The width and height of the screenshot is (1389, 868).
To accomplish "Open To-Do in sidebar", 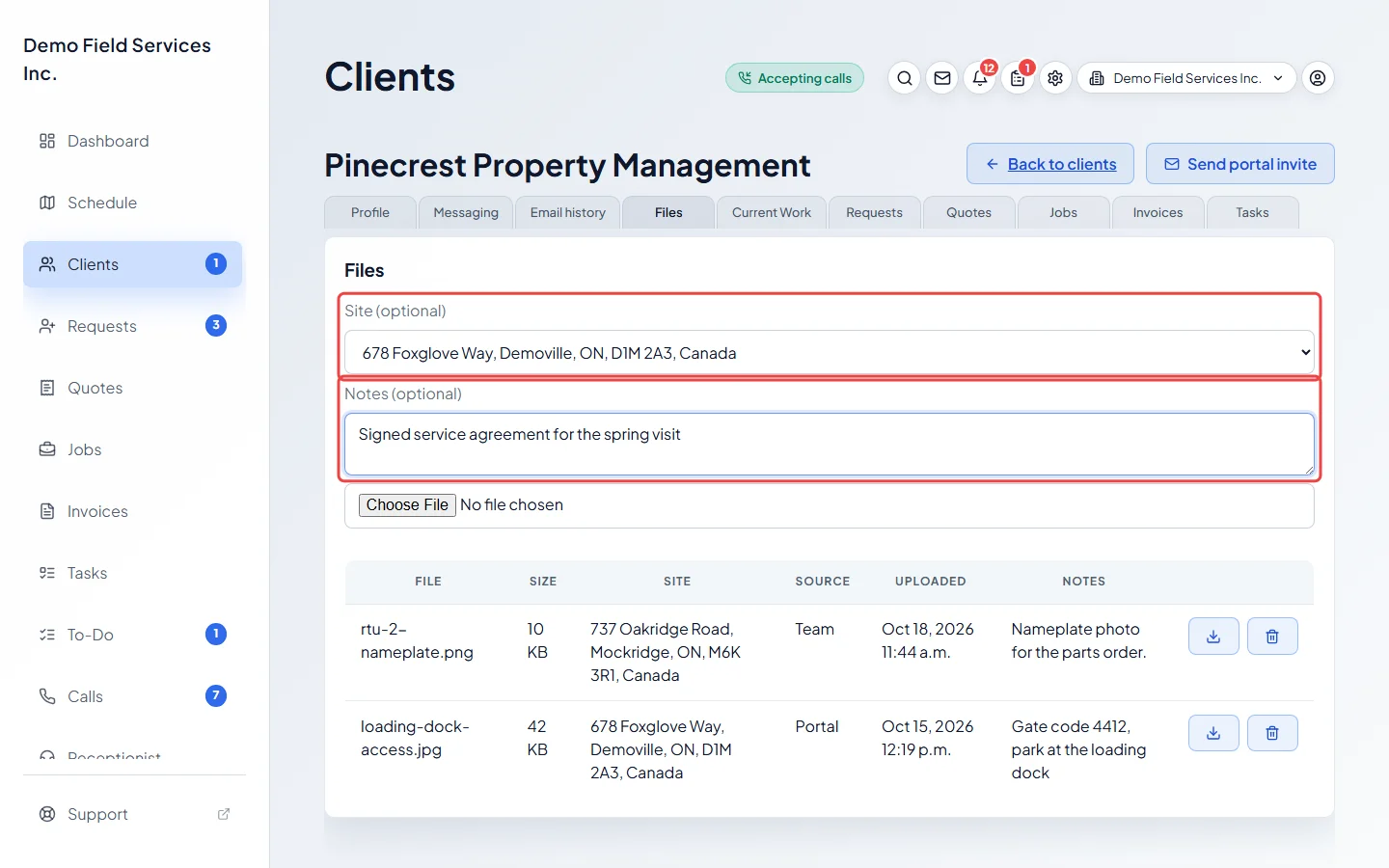I will coord(133,635).
